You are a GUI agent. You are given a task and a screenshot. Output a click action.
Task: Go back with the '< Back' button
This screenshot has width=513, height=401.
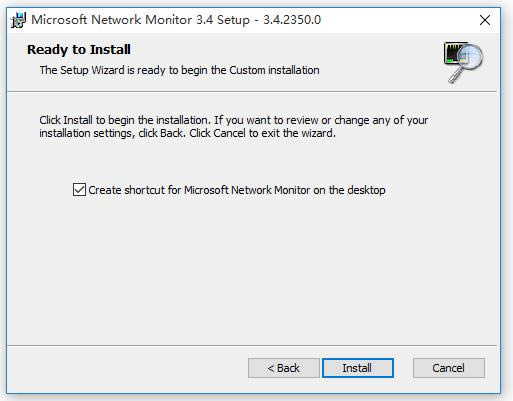point(284,368)
